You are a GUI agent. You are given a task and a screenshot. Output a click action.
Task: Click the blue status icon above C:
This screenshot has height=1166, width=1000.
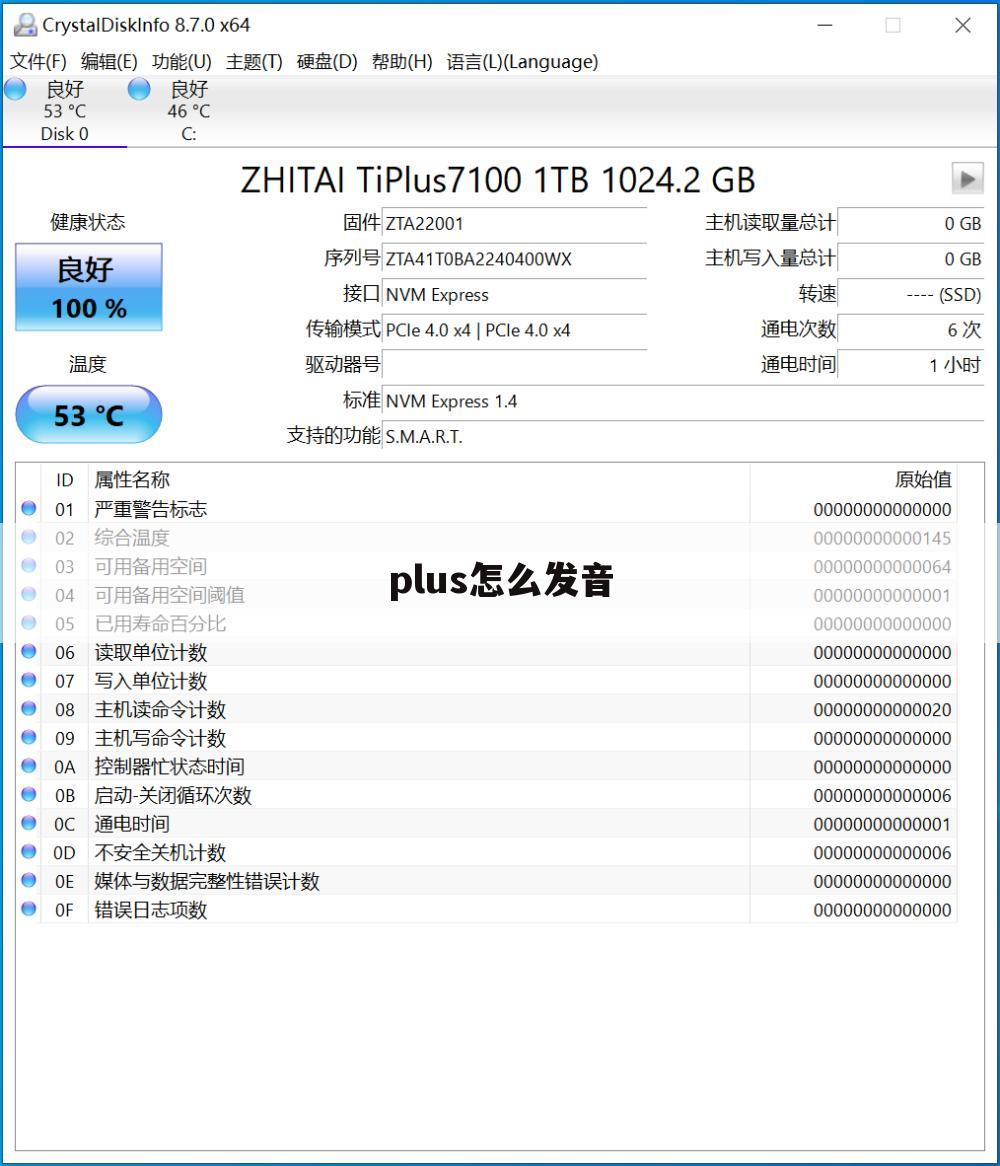(x=139, y=89)
